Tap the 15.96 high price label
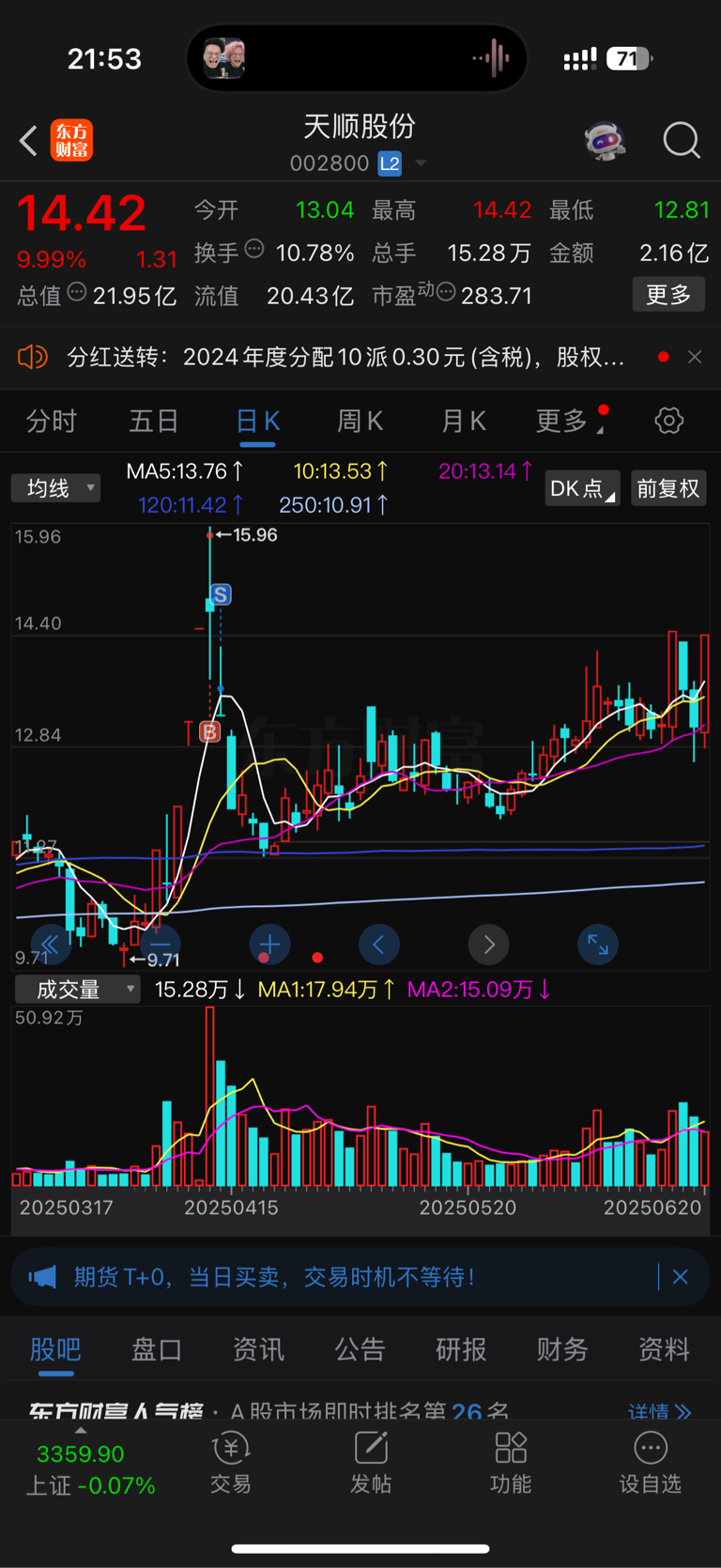The width and height of the screenshot is (721, 1568). tap(254, 535)
